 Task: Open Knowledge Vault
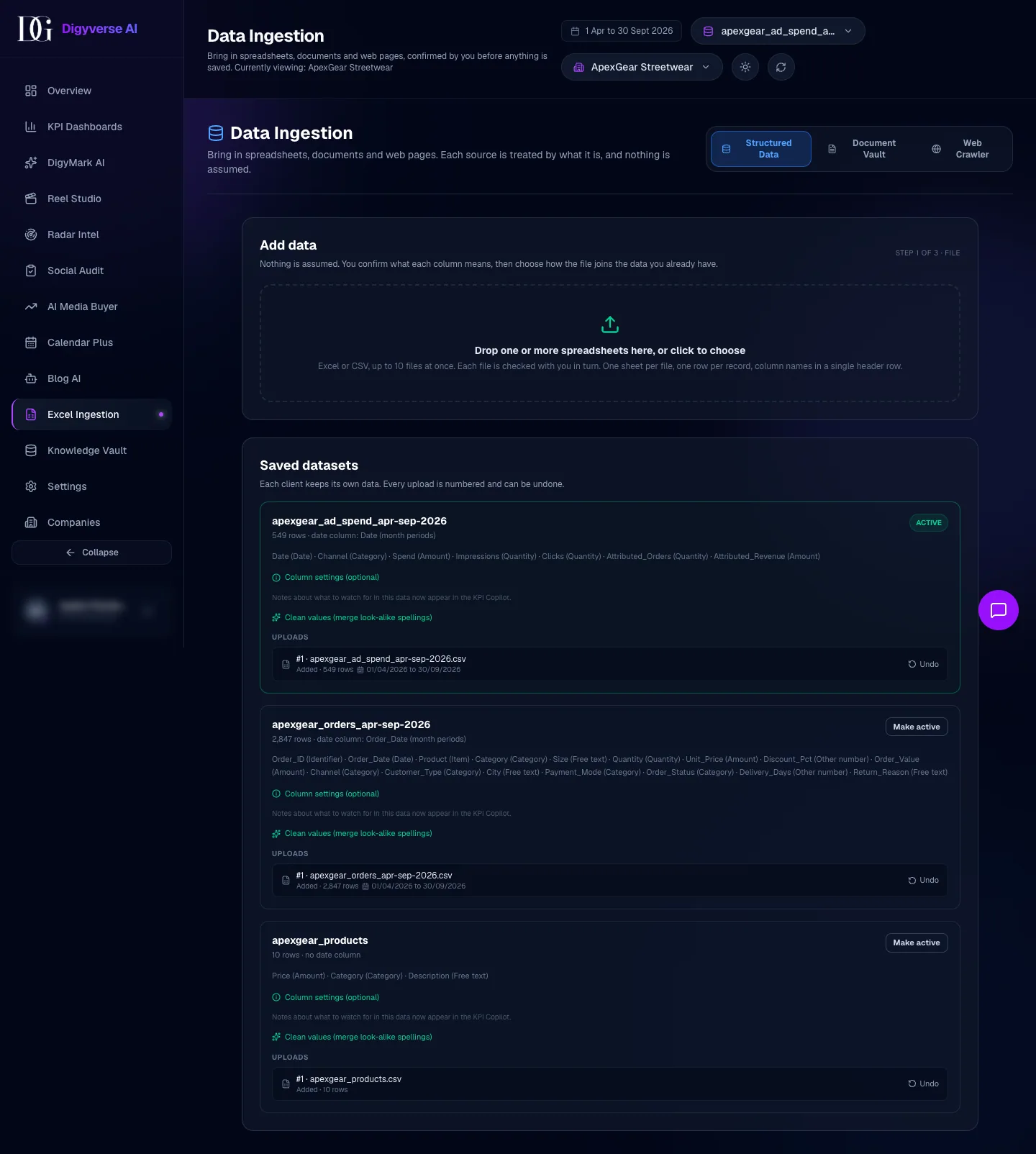[91, 450]
